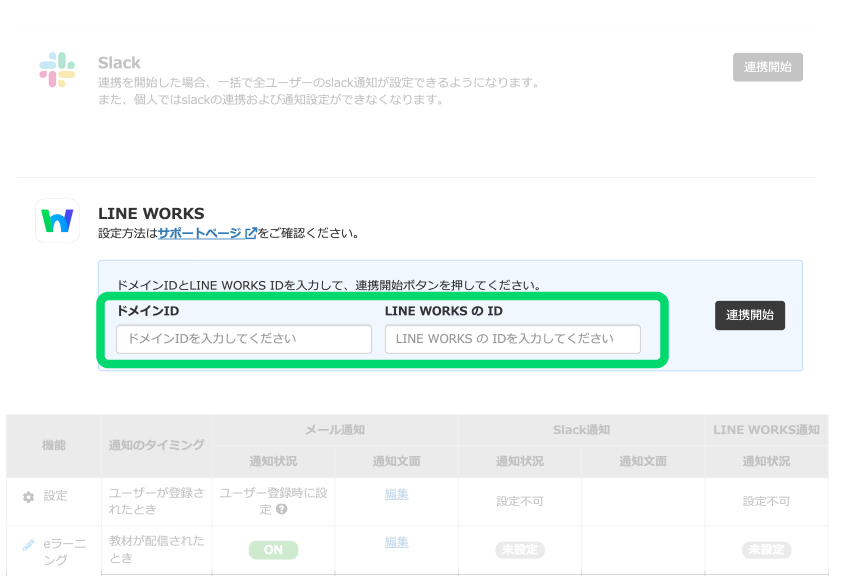Click the LINE WORKS通知 column header

pyautogui.click(x=766, y=430)
